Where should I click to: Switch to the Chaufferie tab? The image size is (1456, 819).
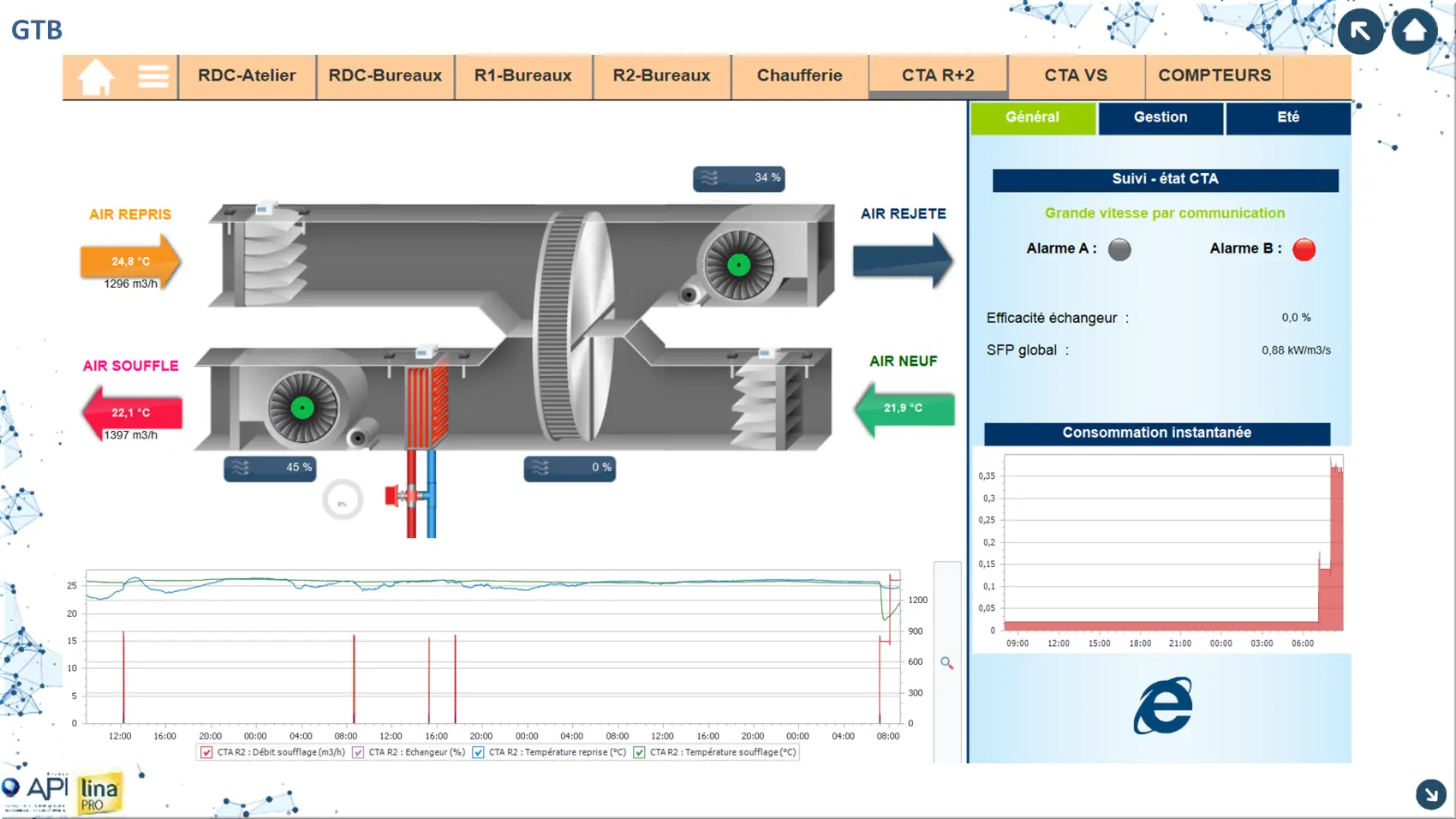(x=799, y=75)
